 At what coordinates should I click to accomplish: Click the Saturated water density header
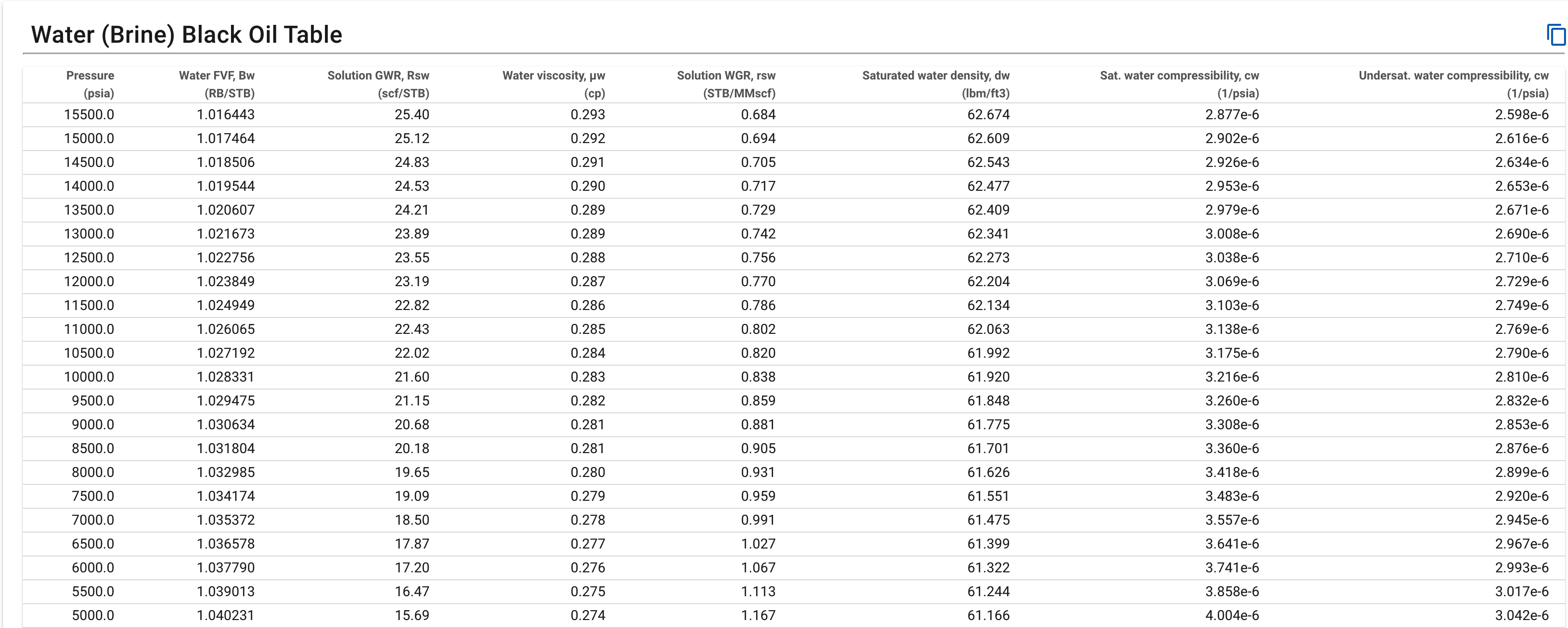[x=936, y=84]
